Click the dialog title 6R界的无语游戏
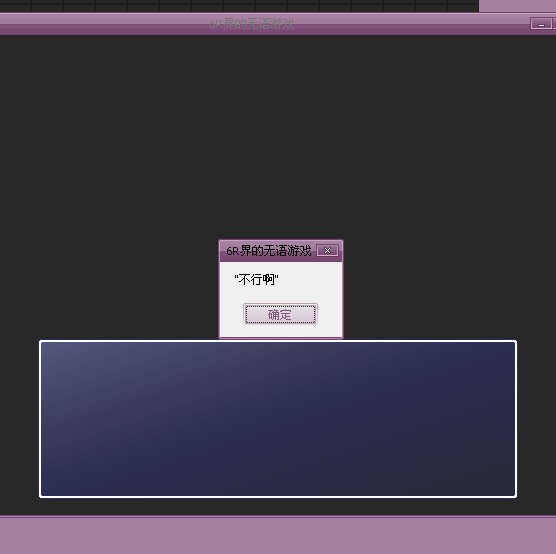The height and width of the screenshot is (554, 556). pos(268,251)
